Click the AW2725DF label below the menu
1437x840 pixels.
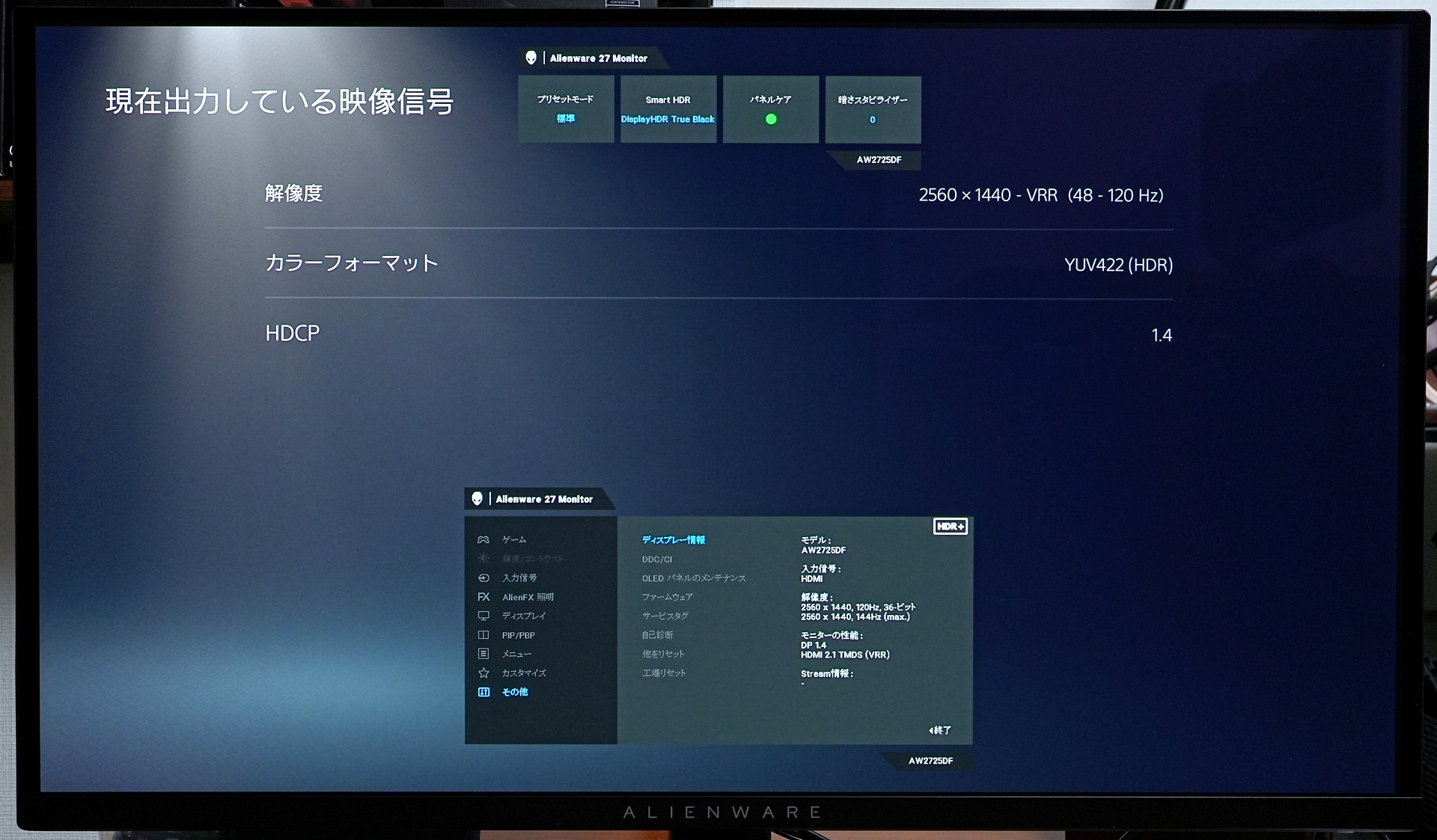(930, 761)
